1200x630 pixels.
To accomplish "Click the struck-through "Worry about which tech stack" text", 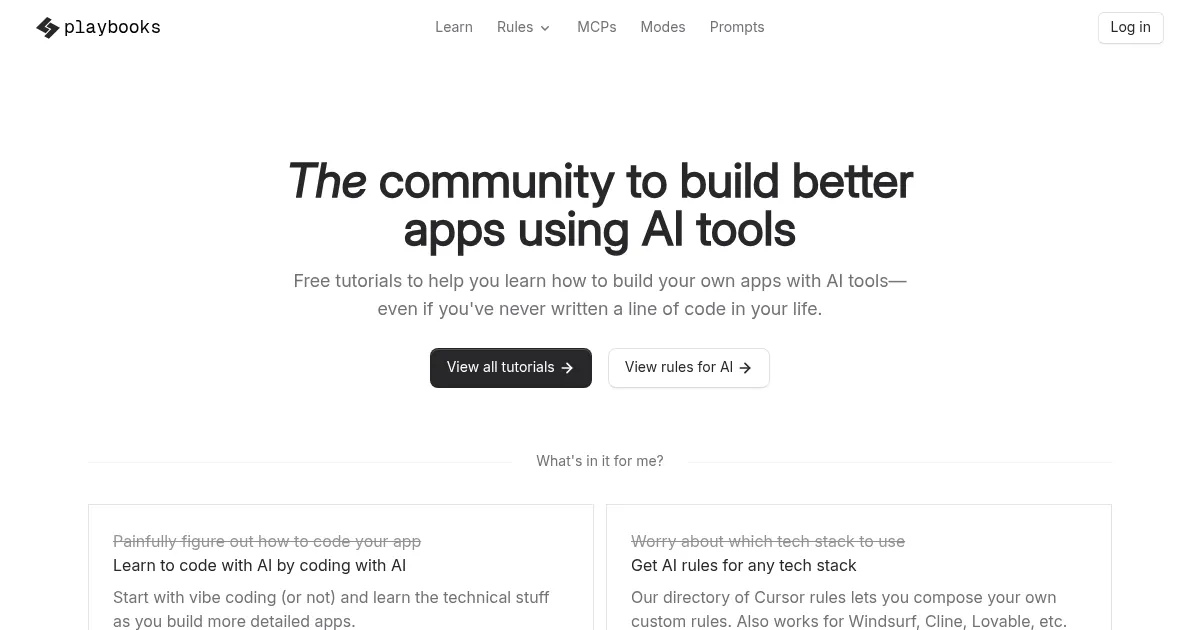I will tap(768, 541).
